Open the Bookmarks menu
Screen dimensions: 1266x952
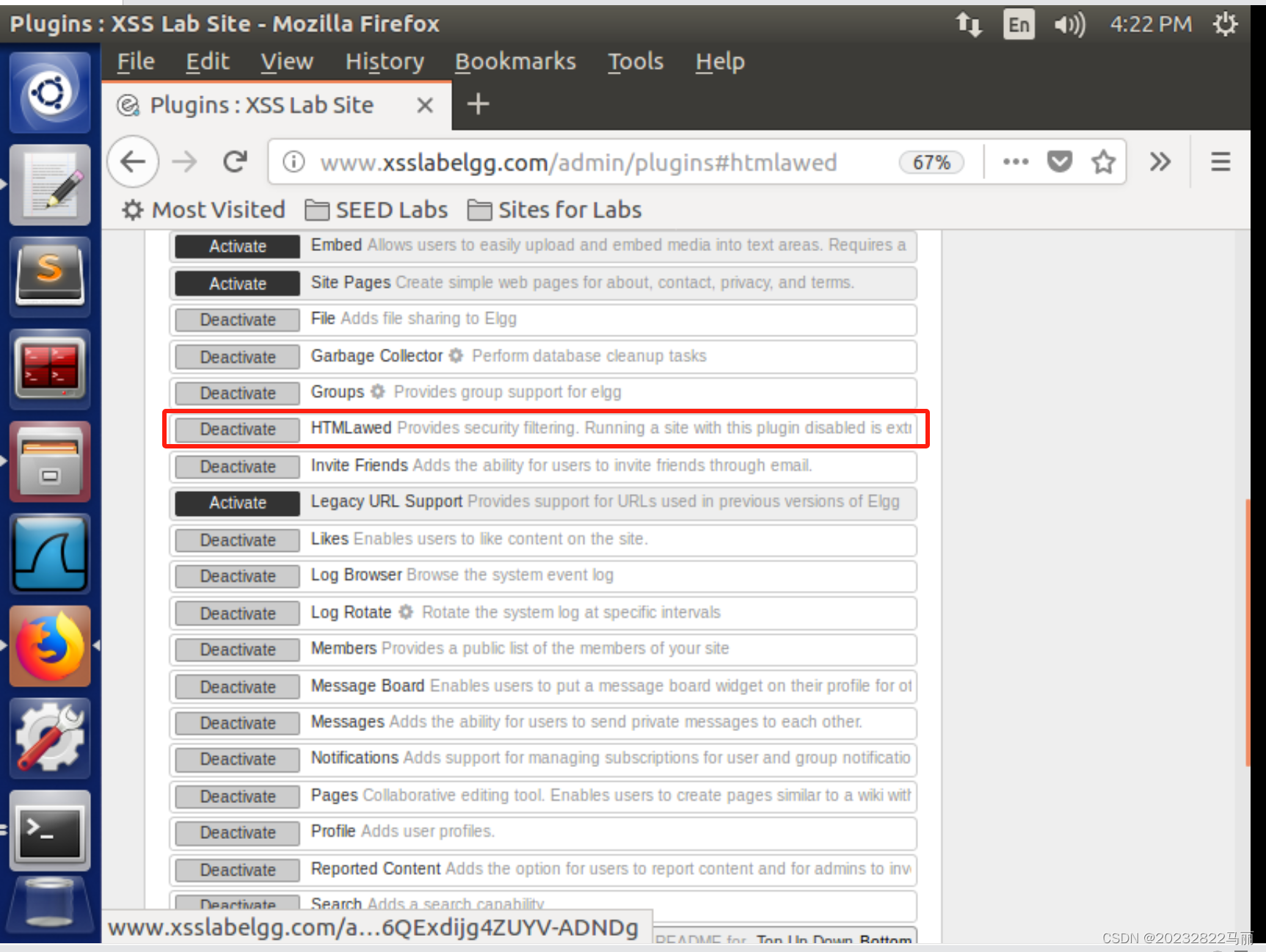[x=515, y=62]
